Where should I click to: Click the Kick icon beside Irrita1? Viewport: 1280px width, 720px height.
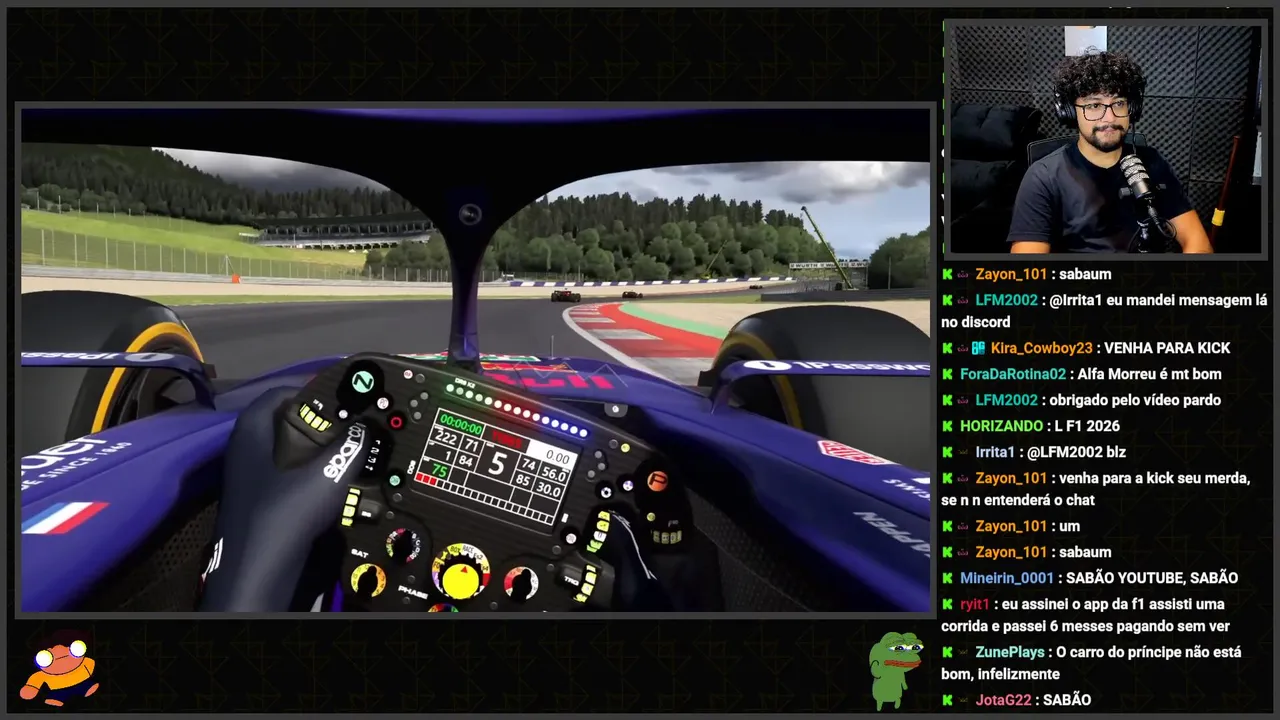click(947, 452)
